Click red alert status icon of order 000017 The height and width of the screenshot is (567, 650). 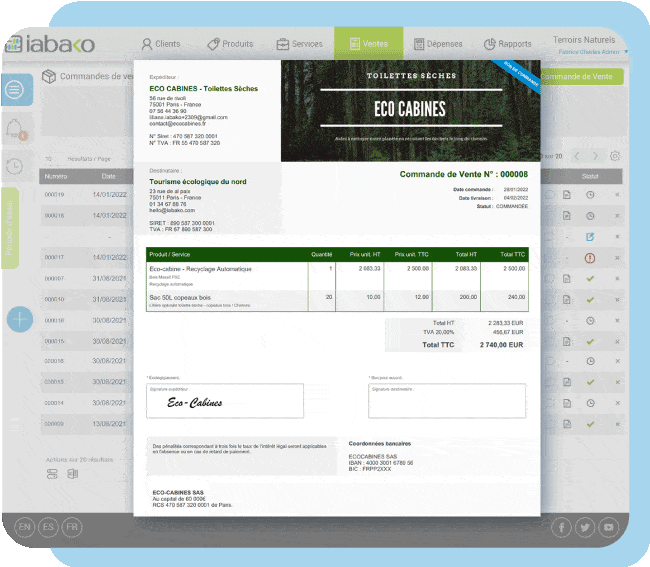pos(590,258)
